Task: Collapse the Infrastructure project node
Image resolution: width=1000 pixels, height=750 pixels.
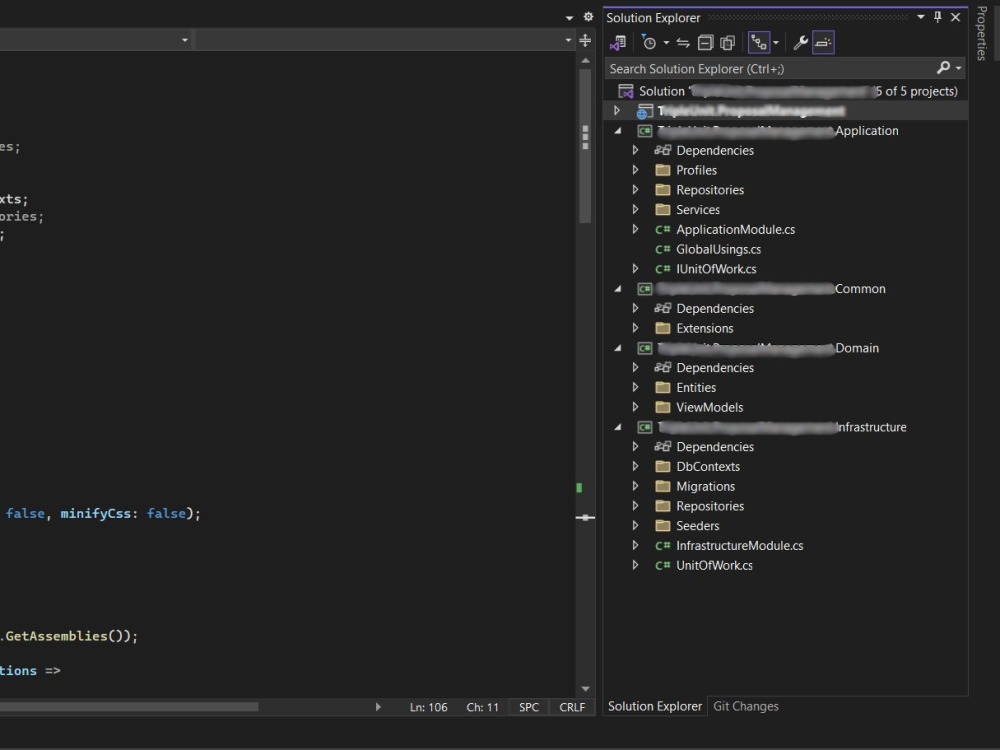Action: (617, 426)
